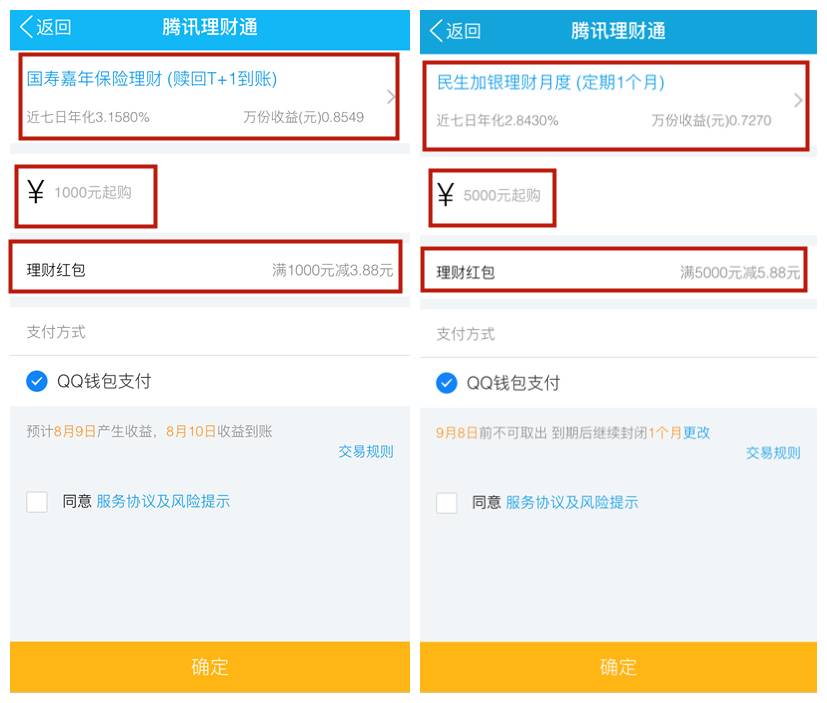Expand 民生加银理财月度 product chevron
Screen dimensions: 827x703
[x=798, y=100]
